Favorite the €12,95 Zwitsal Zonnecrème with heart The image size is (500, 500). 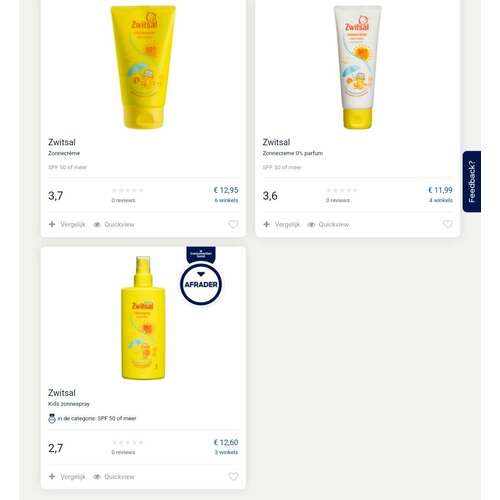[233, 224]
